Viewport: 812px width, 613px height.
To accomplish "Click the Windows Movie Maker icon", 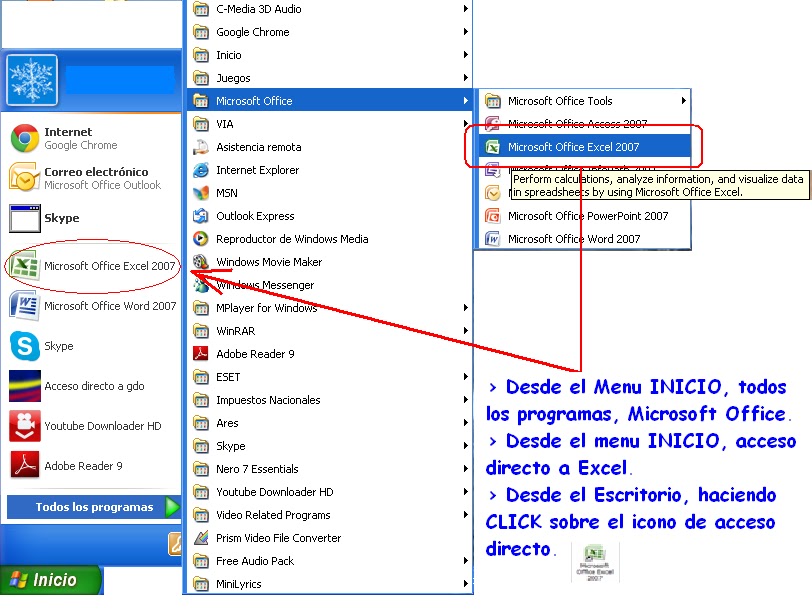I will tap(200, 262).
